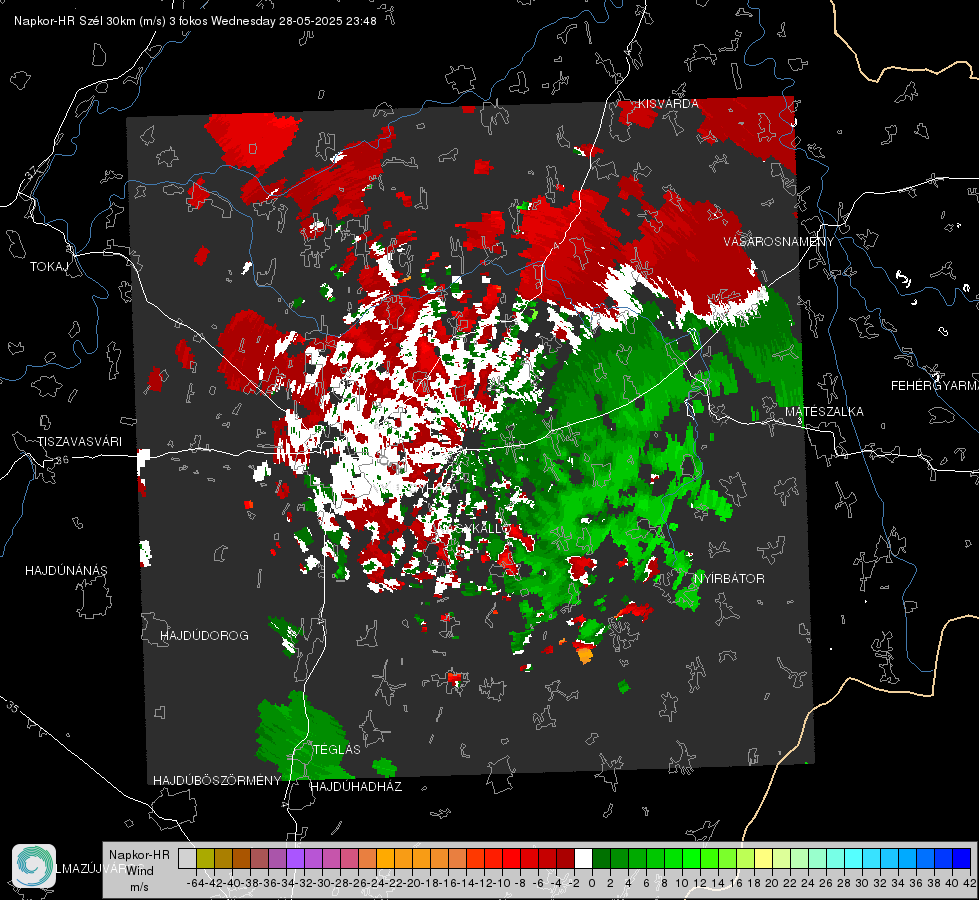Pick the bright green legend swatch between 10 and 12
979x900 pixels.
[691, 858]
